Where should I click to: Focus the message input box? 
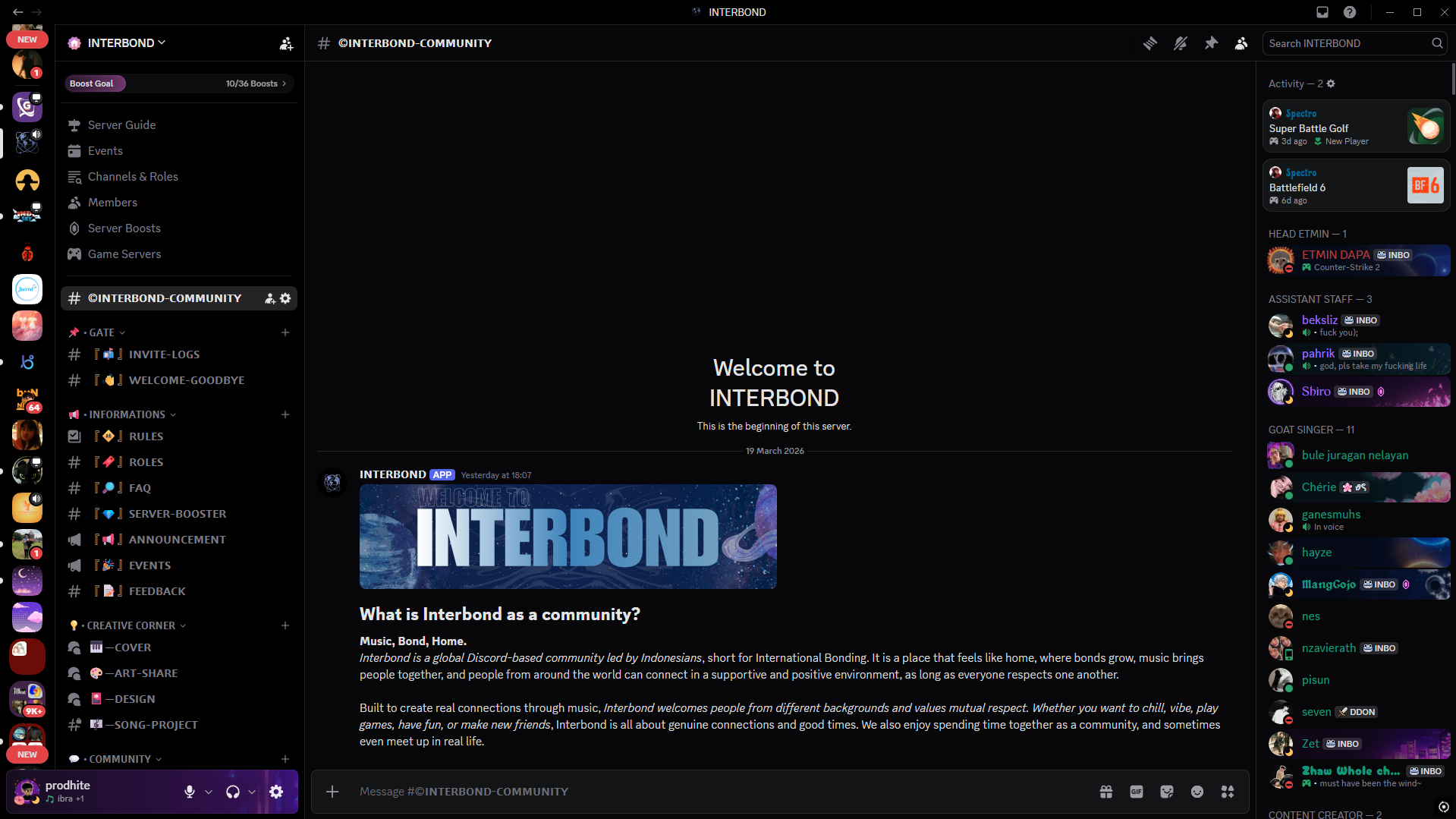721,792
